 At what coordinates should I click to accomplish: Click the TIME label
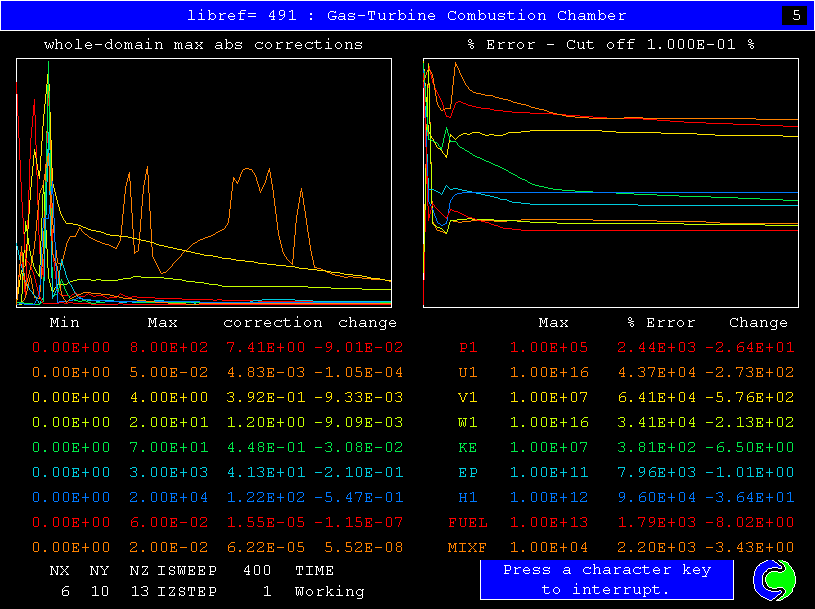[x=314, y=571]
